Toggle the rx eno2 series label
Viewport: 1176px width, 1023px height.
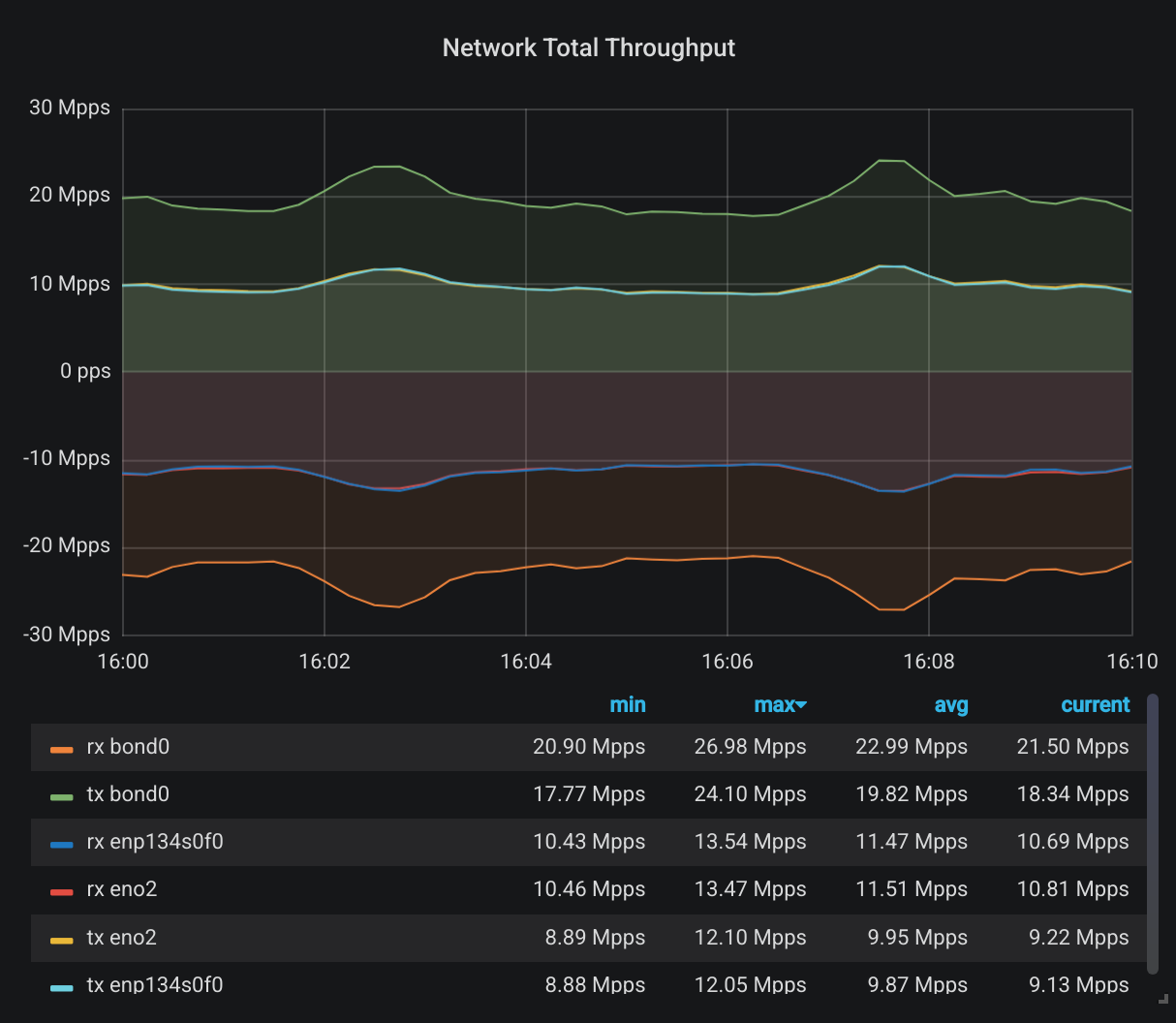[122, 889]
